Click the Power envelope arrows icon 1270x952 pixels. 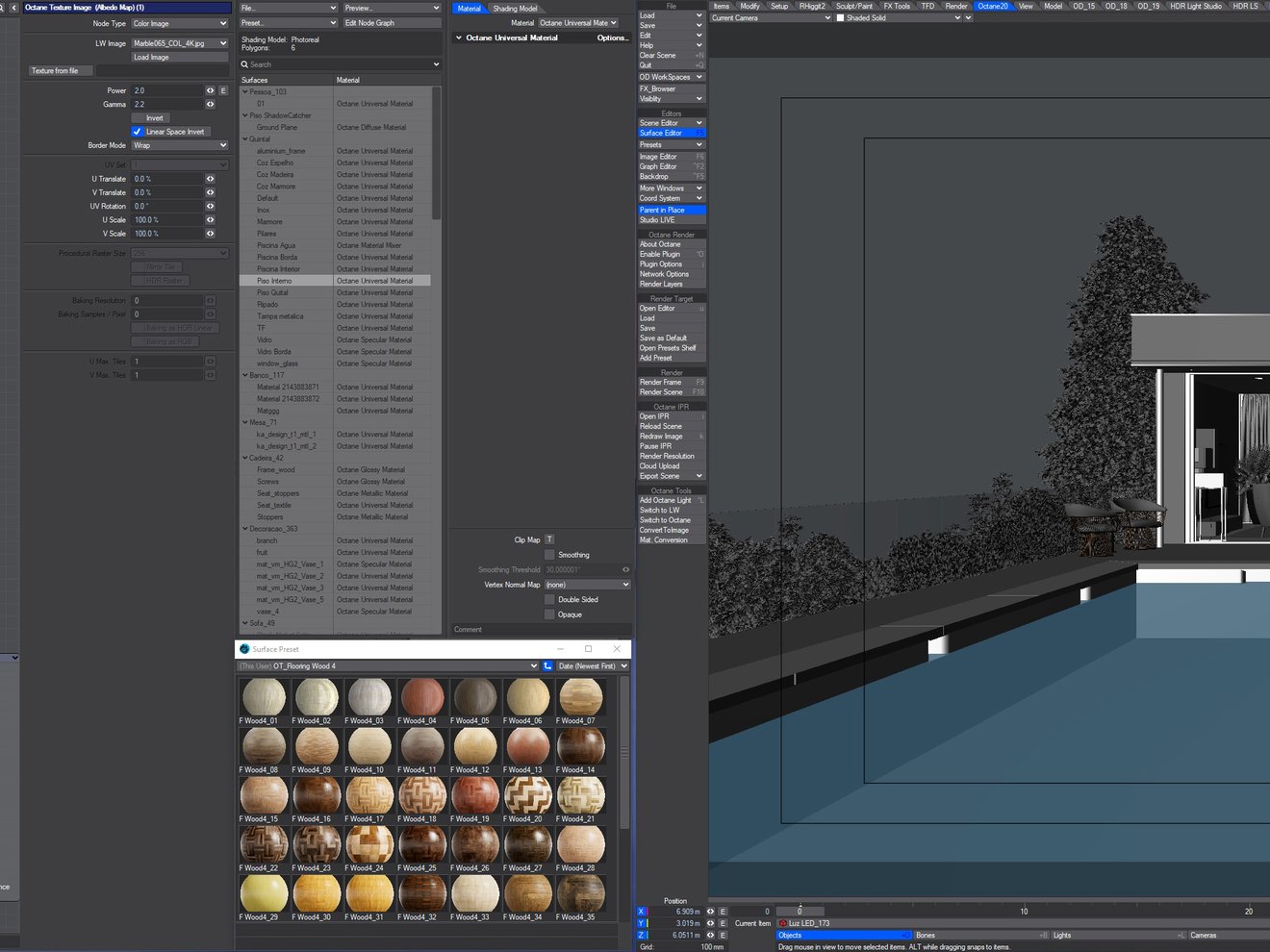pyautogui.click(x=210, y=90)
